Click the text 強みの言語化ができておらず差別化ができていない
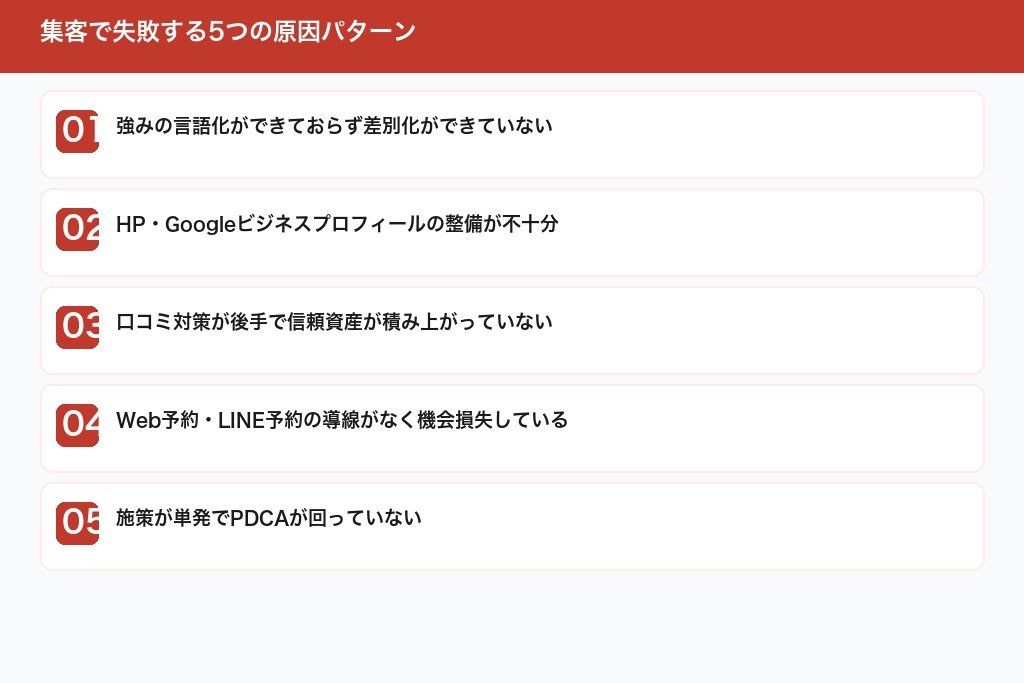 point(334,127)
